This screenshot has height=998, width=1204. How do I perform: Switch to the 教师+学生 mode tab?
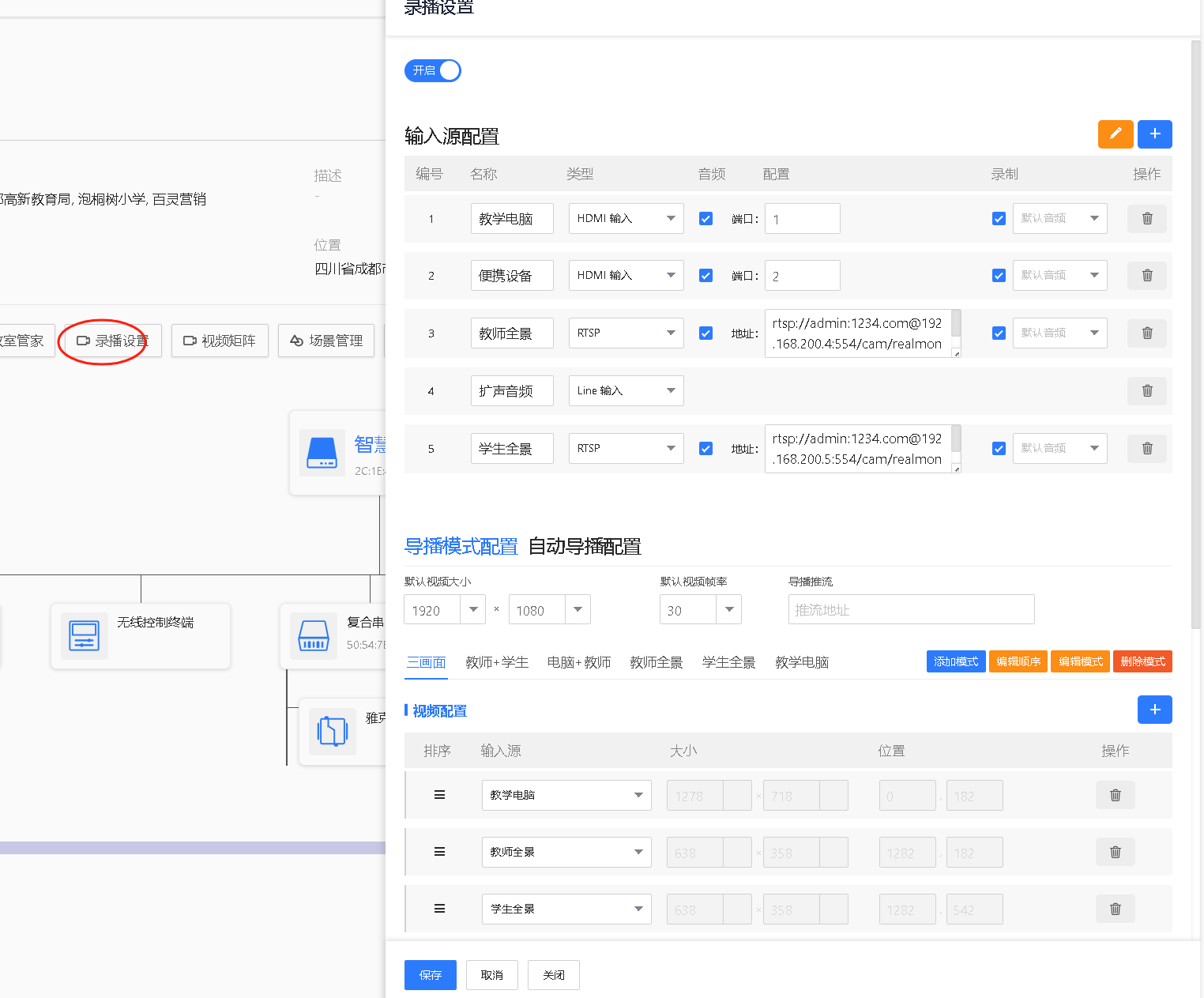click(496, 662)
